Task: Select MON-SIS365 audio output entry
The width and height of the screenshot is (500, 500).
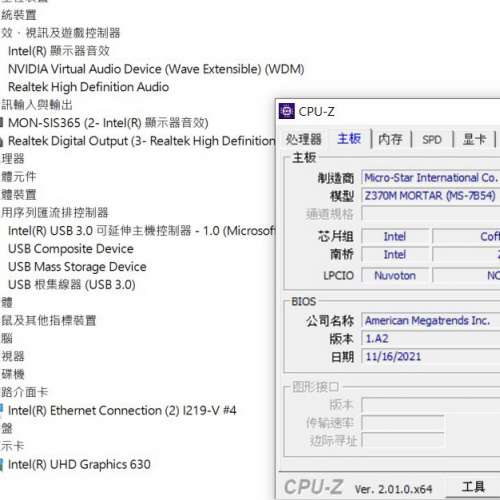Action: pyautogui.click(x=108, y=123)
